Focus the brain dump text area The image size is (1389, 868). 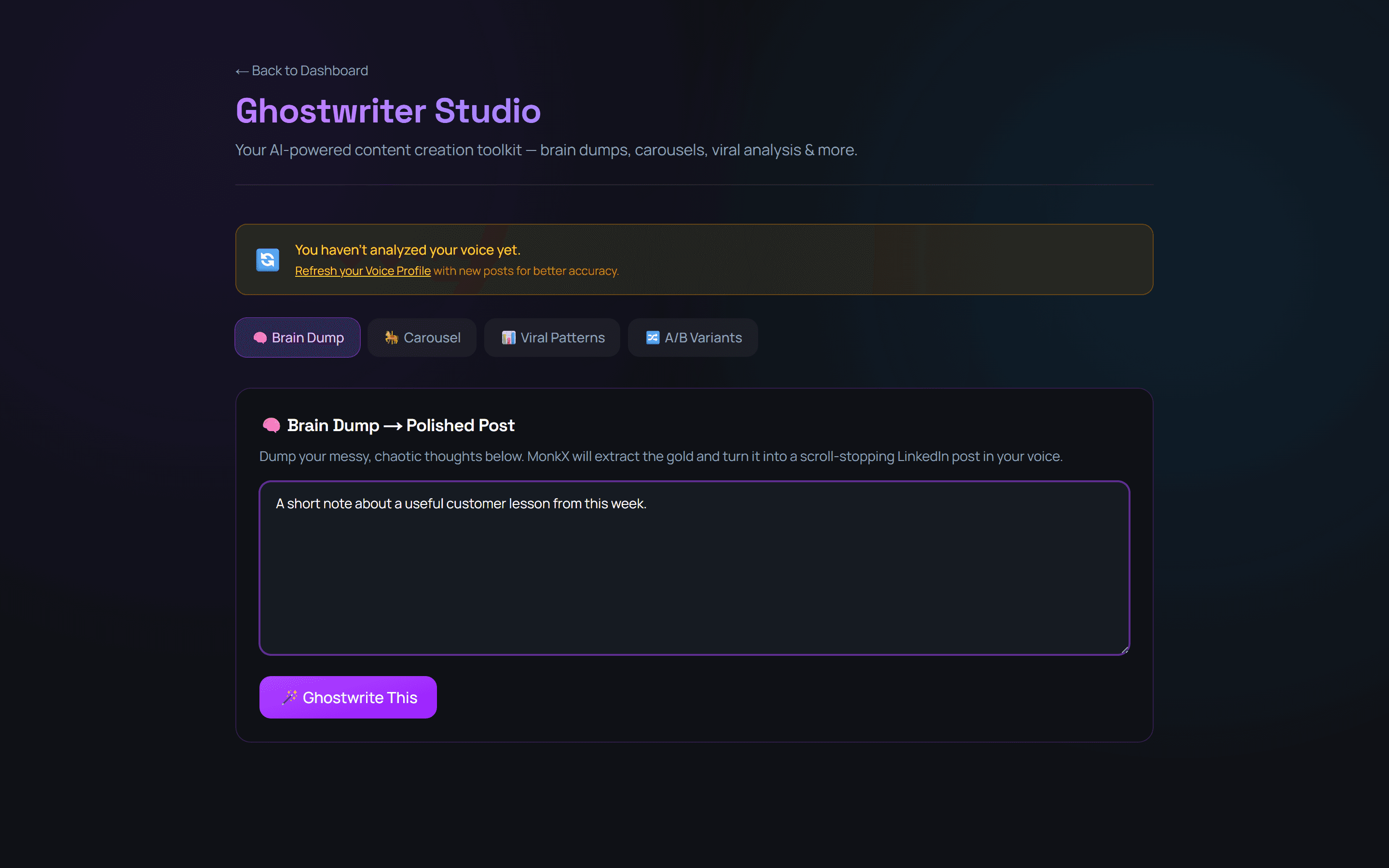[x=694, y=568]
